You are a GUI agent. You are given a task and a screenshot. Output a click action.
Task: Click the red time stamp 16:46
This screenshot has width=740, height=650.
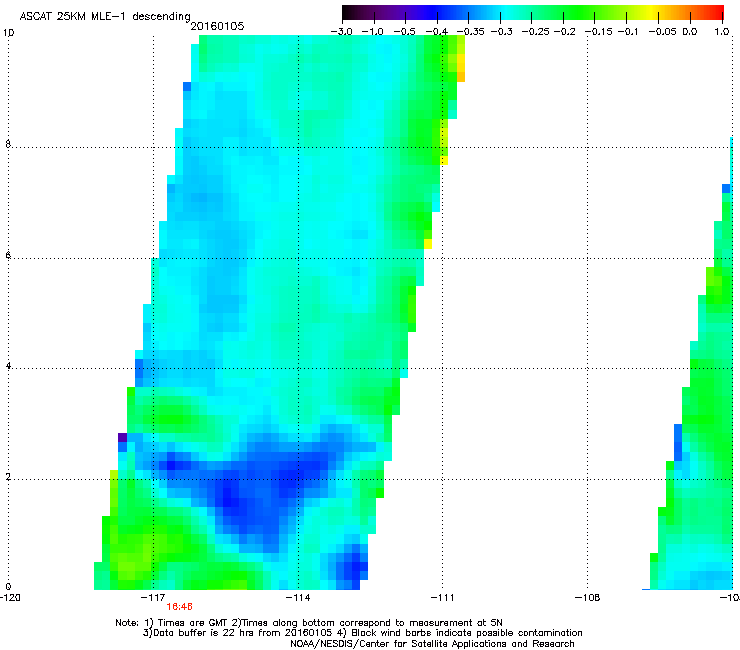pyautogui.click(x=179, y=607)
